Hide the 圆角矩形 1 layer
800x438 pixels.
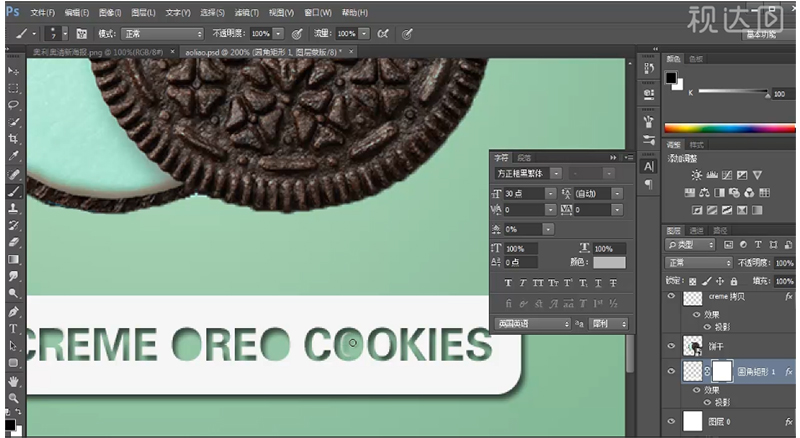[x=671, y=371]
